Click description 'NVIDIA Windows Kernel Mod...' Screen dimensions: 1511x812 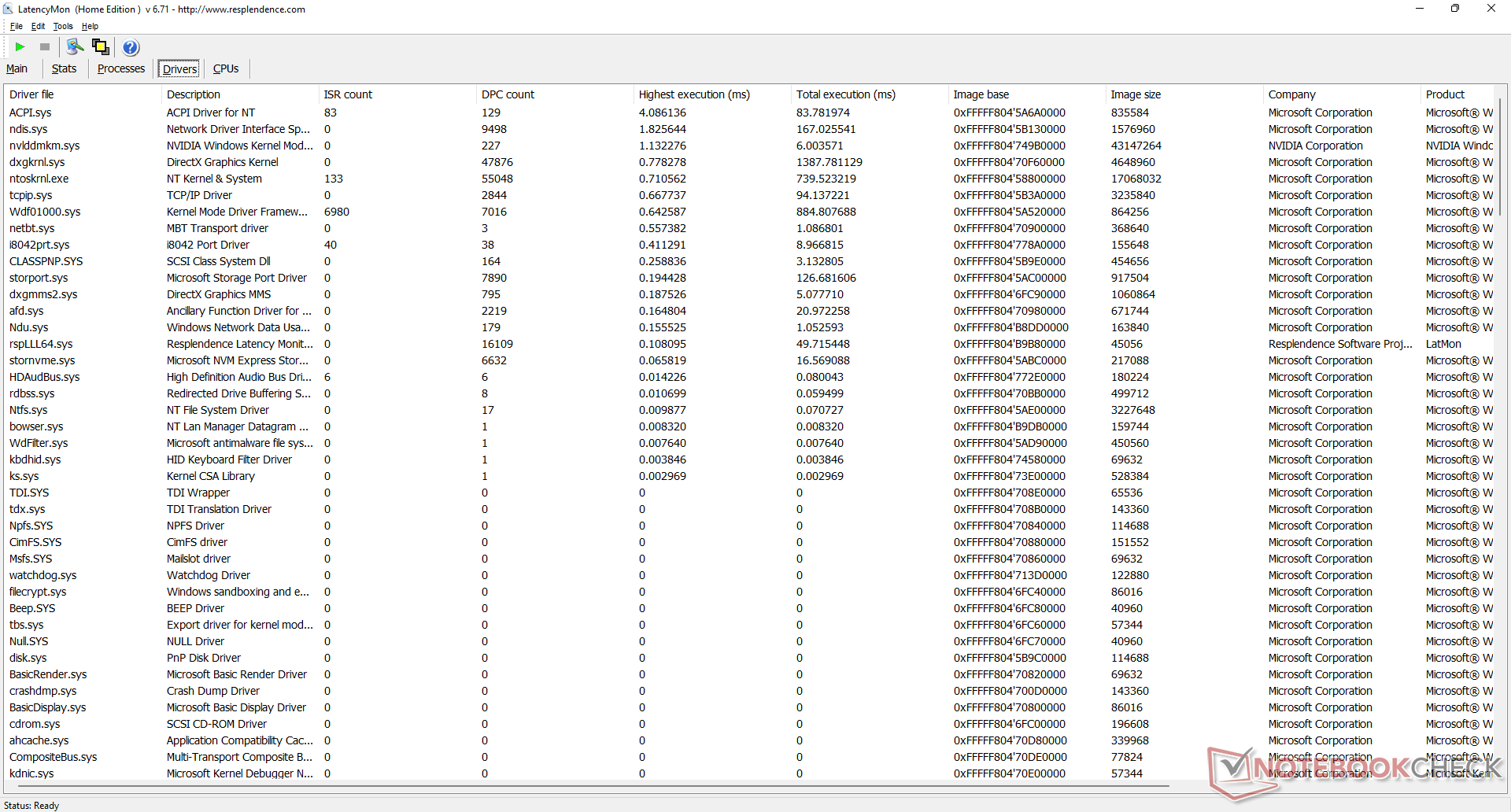coord(240,146)
